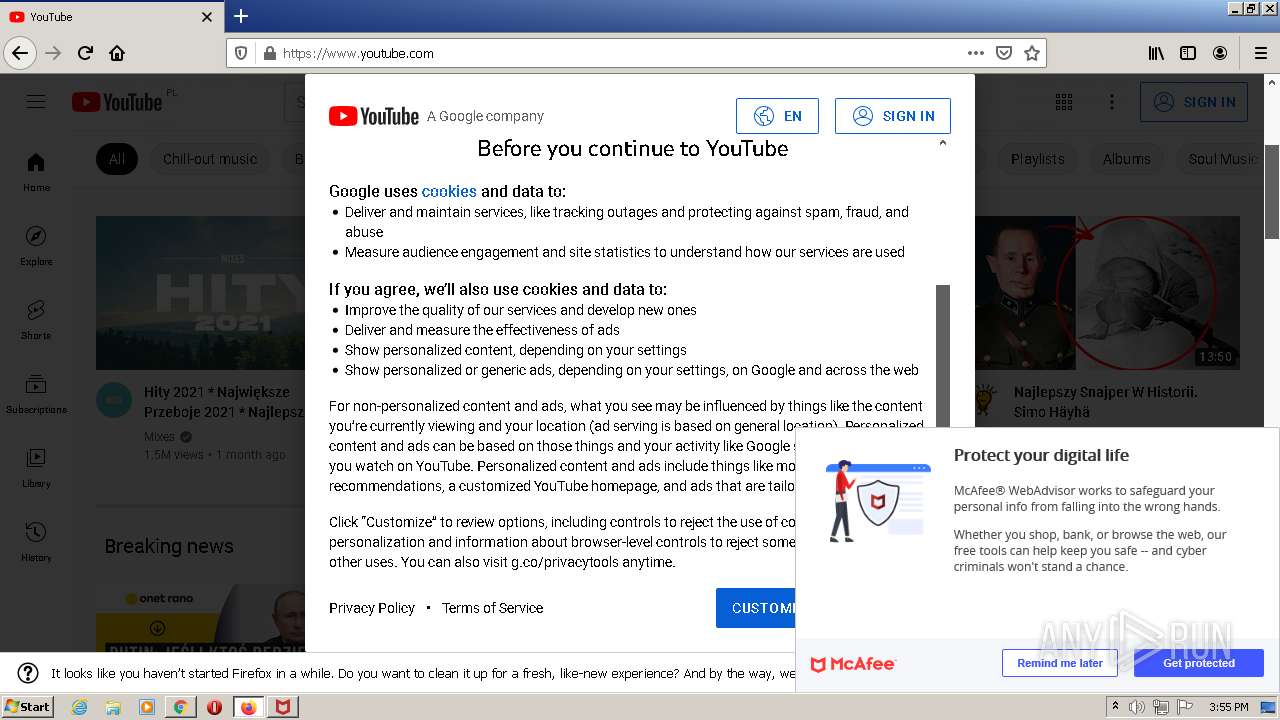Viewport: 1280px width, 720px height.
Task: Open McAfee from the taskbar
Action: click(x=283, y=707)
